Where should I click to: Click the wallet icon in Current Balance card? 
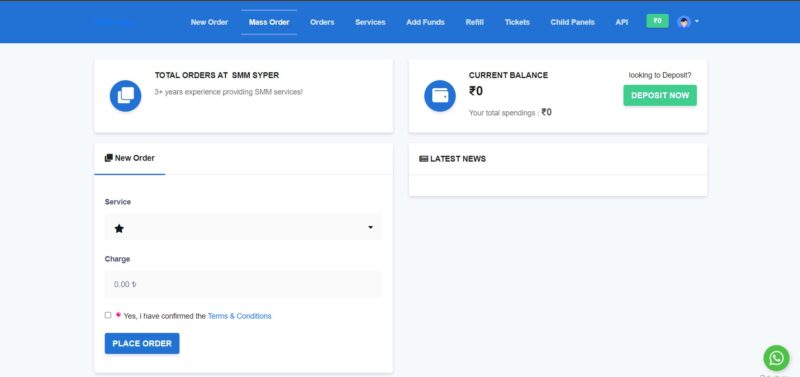(x=440, y=96)
